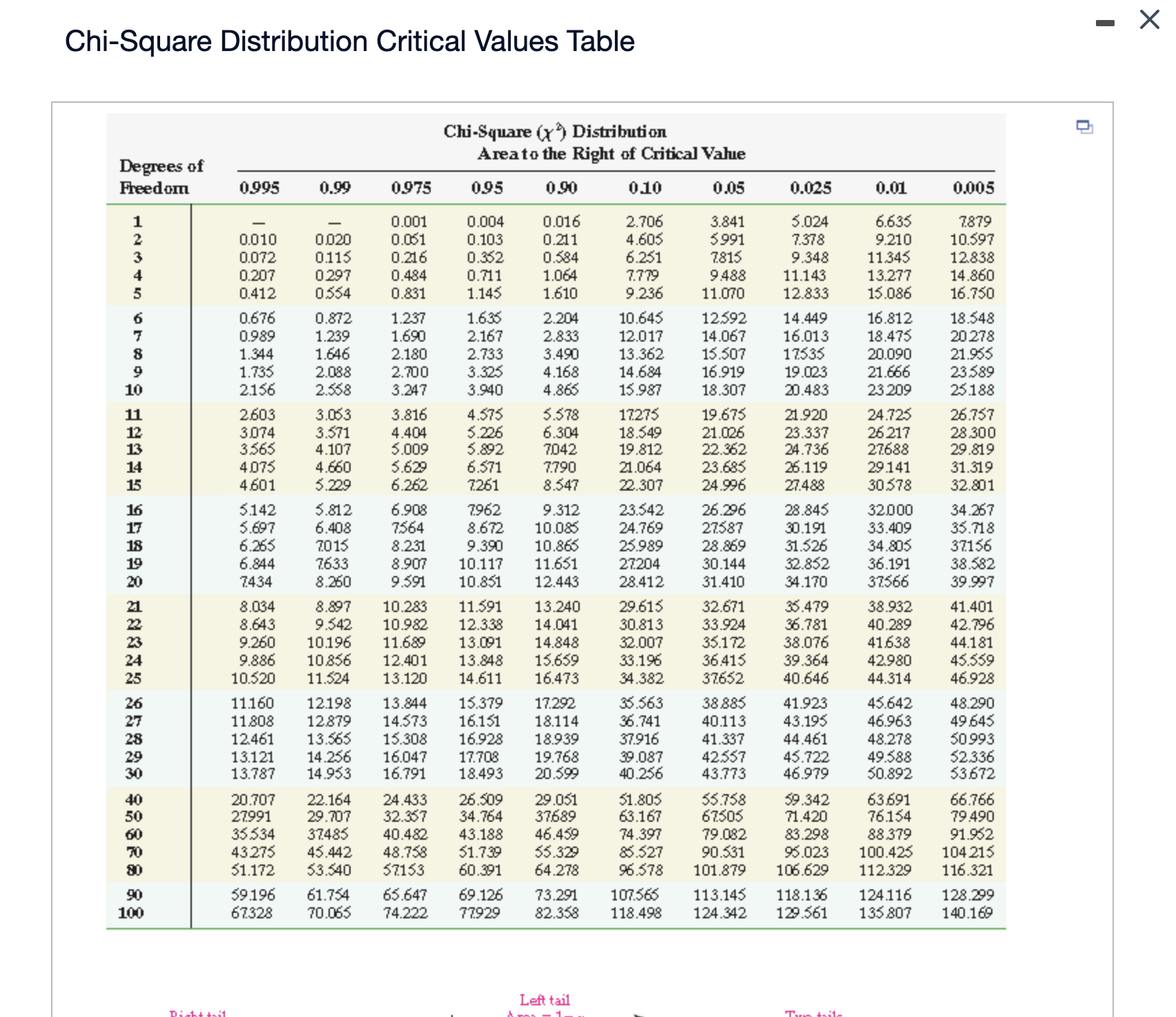Close the Chi-Square table window
This screenshot has width=1176, height=1017.
pos(1149,21)
